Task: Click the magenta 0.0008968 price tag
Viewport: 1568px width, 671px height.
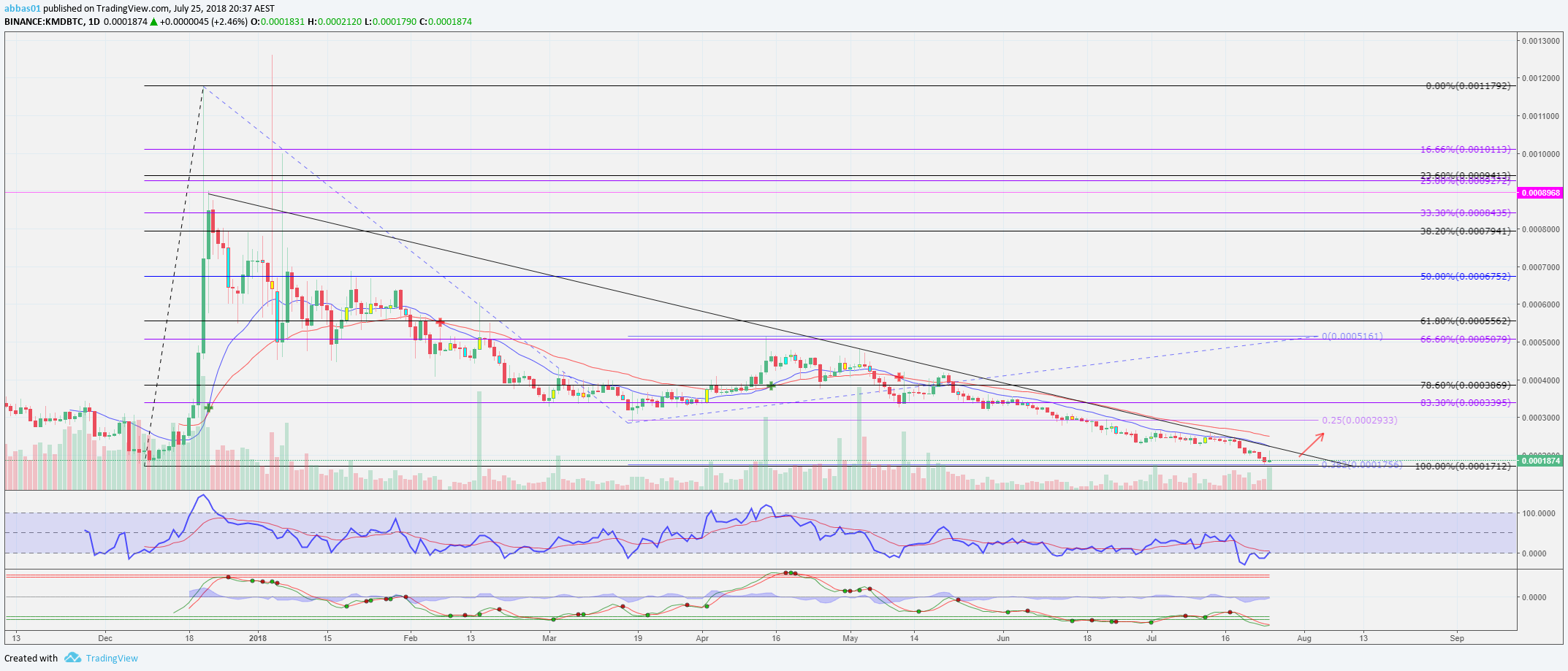Action: click(x=1540, y=193)
